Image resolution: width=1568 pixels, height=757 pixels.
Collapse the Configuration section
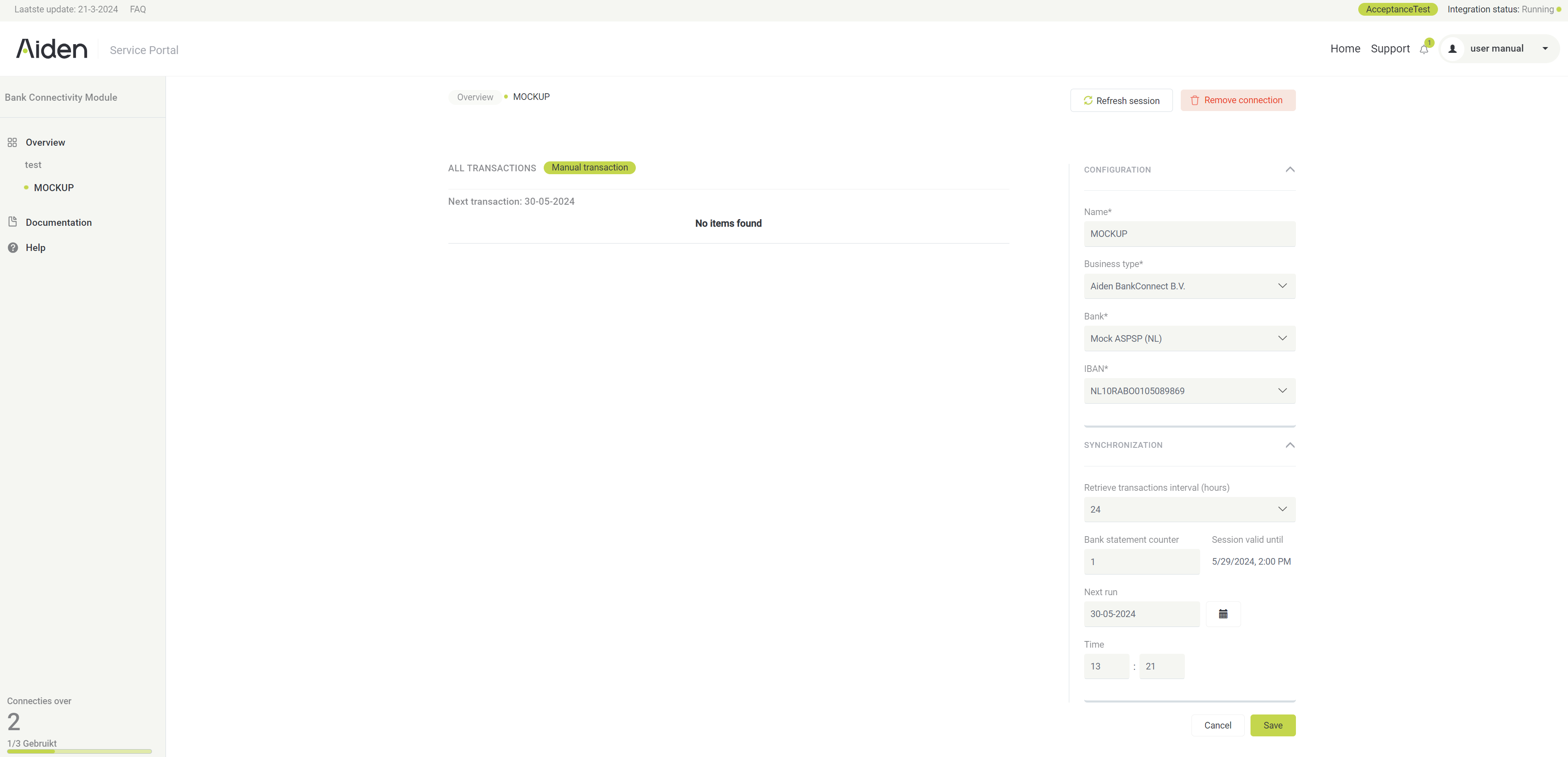pyautogui.click(x=1290, y=170)
